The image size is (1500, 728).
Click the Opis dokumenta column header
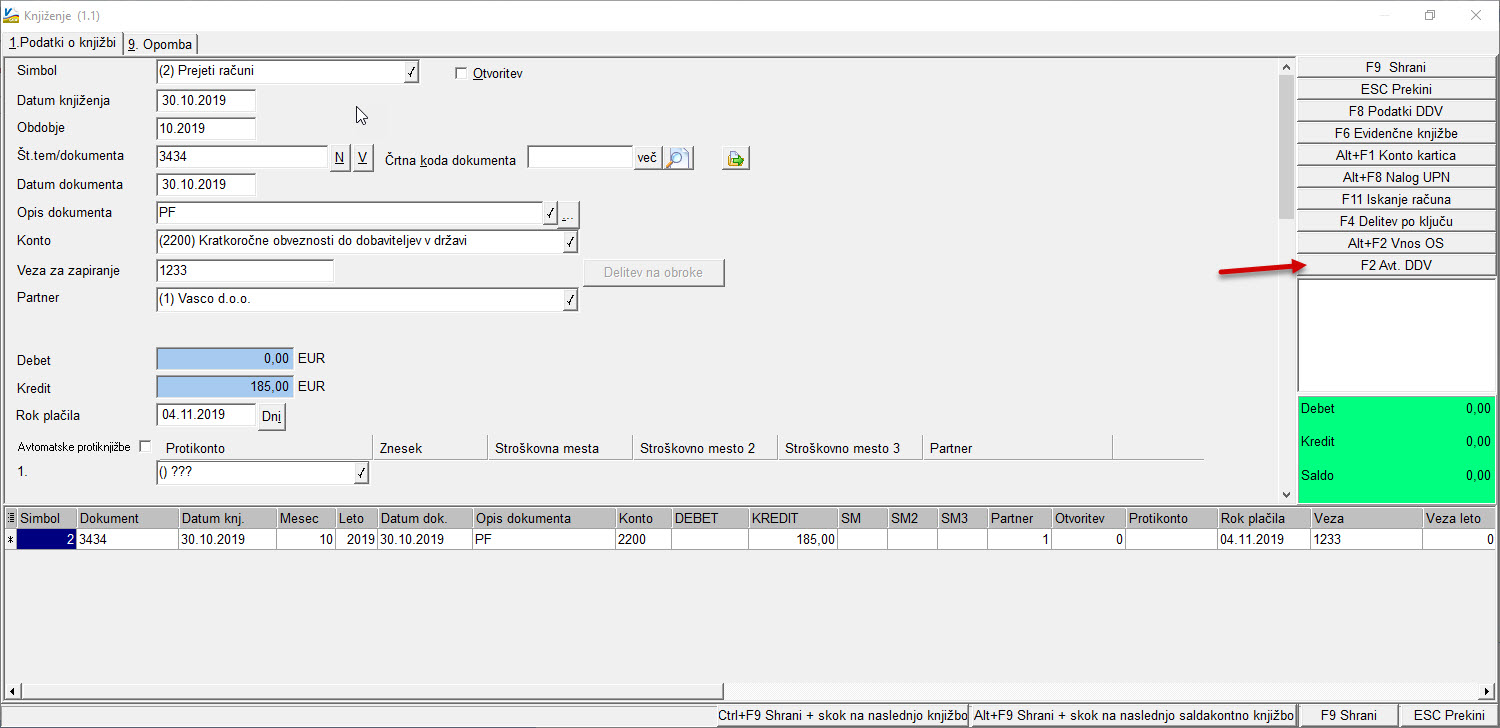544,518
